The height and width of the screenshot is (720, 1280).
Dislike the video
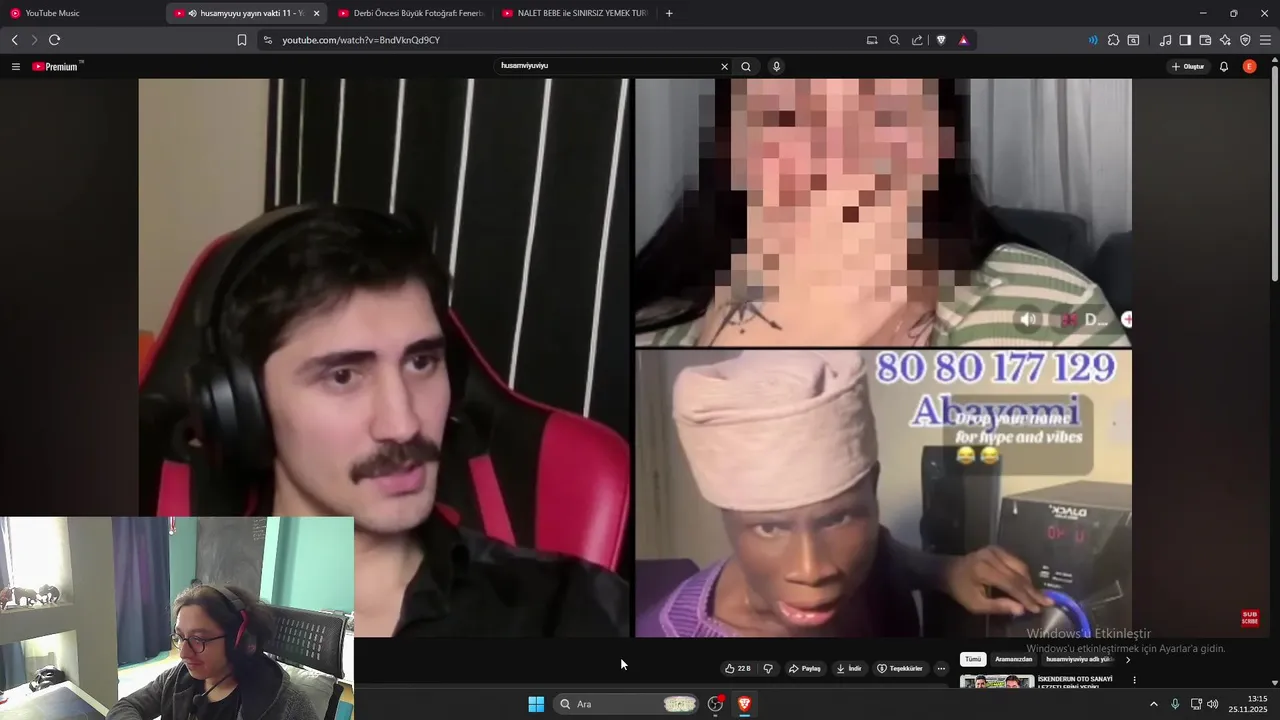[768, 668]
